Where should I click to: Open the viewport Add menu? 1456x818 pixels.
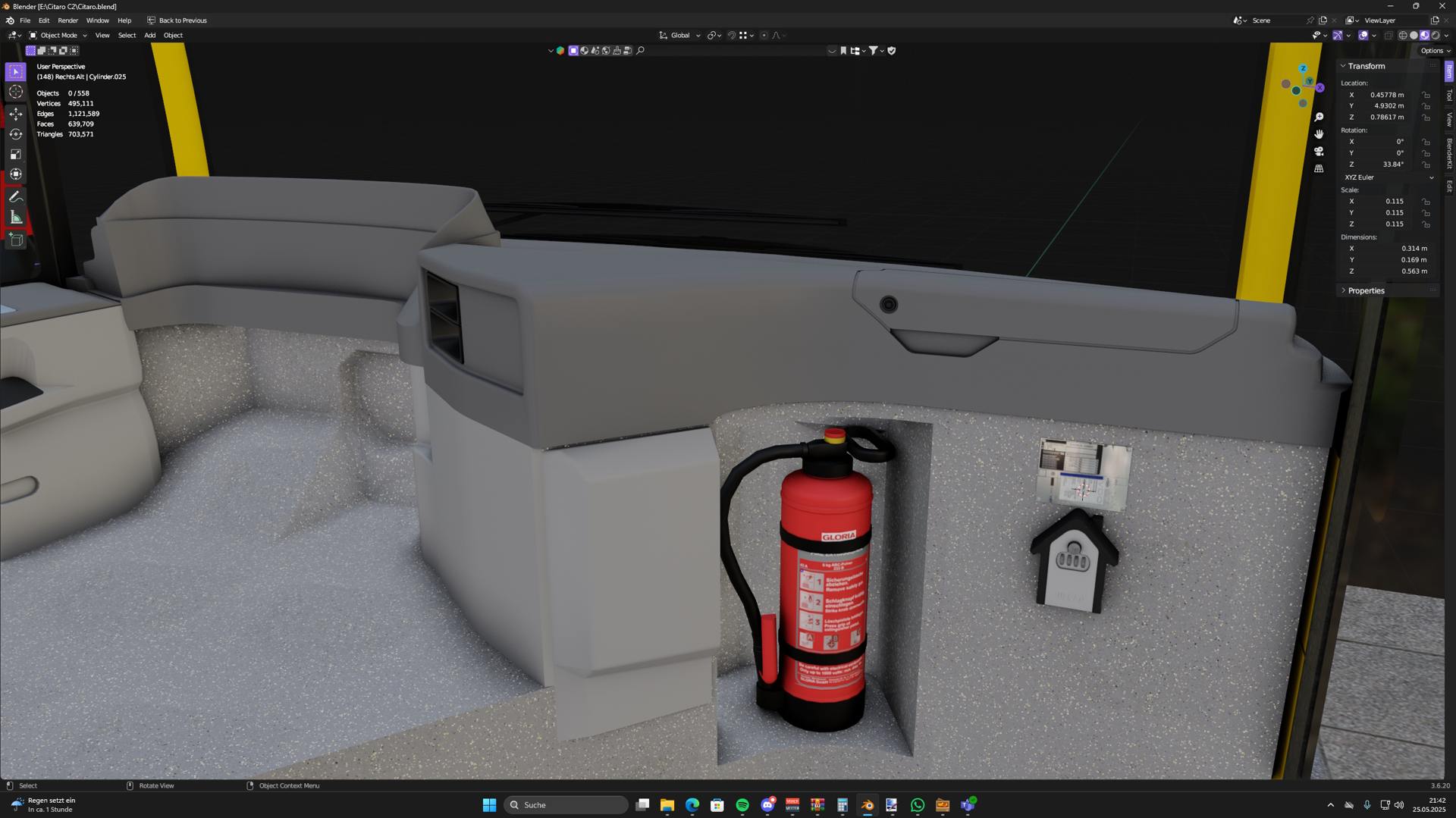click(x=150, y=36)
